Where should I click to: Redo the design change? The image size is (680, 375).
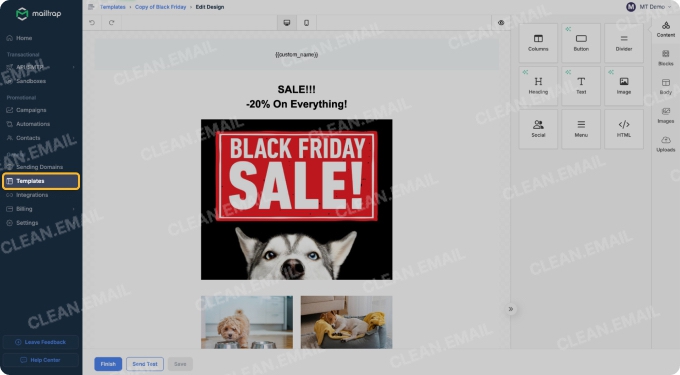tap(111, 23)
